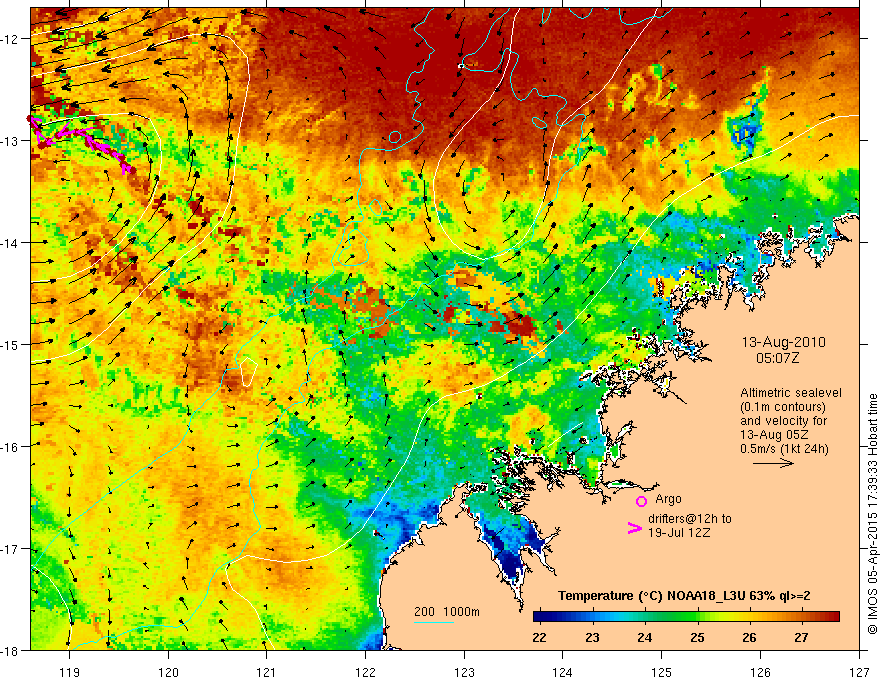880x680 pixels.
Task: Click longitude axis label "119"
Action: 70,672
